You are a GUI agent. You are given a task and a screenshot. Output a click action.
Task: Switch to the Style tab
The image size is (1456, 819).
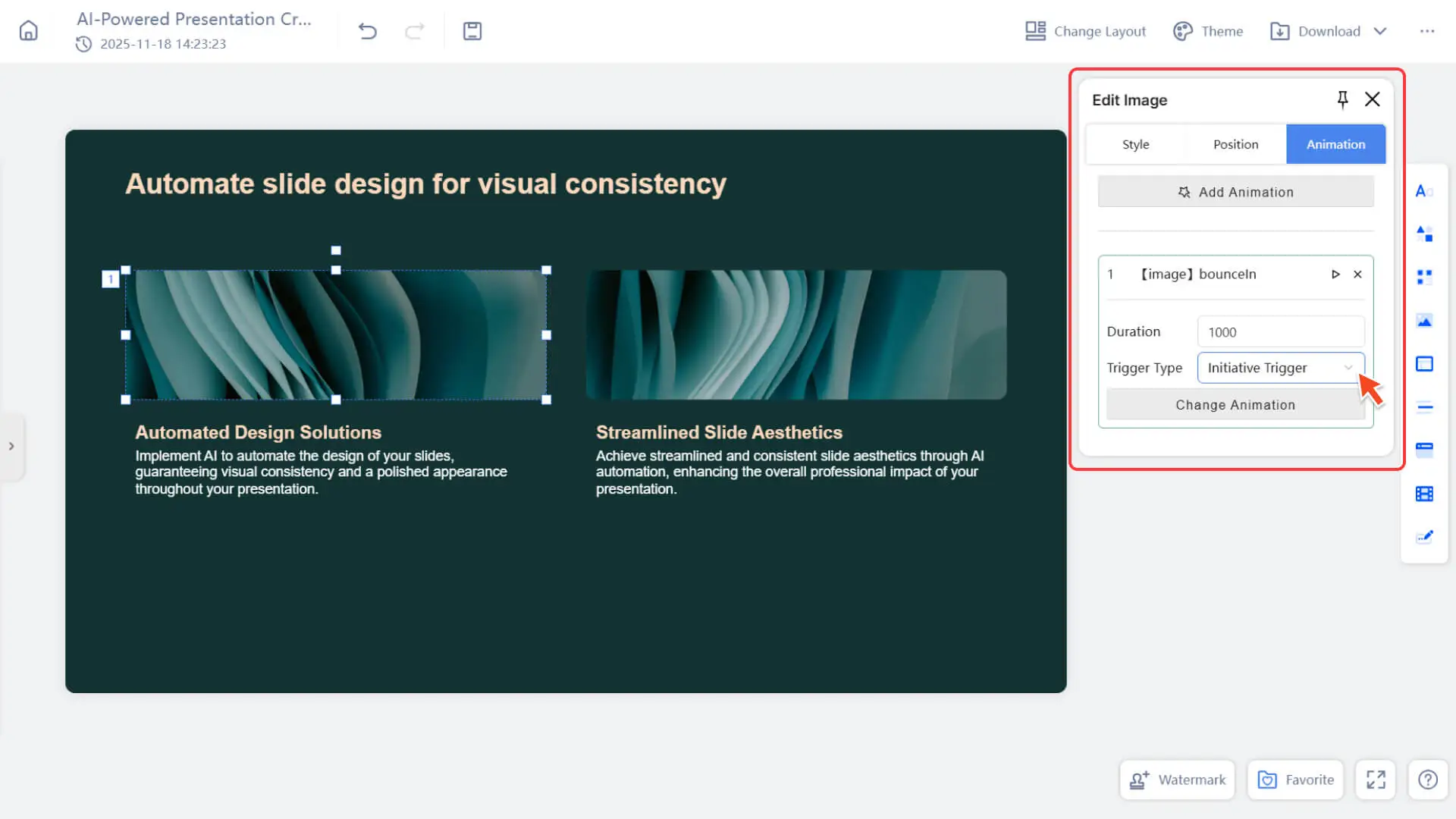click(1135, 144)
